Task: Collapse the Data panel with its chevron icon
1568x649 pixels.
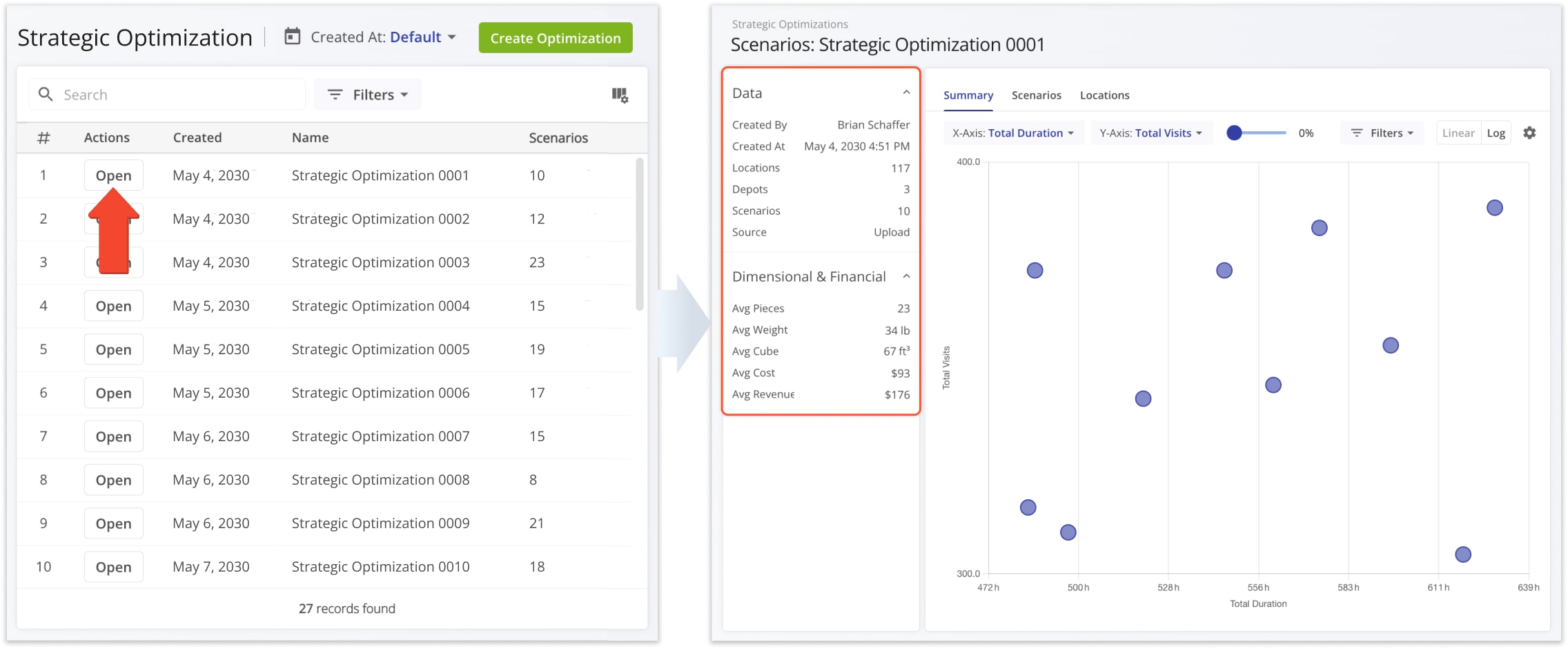Action: point(906,92)
